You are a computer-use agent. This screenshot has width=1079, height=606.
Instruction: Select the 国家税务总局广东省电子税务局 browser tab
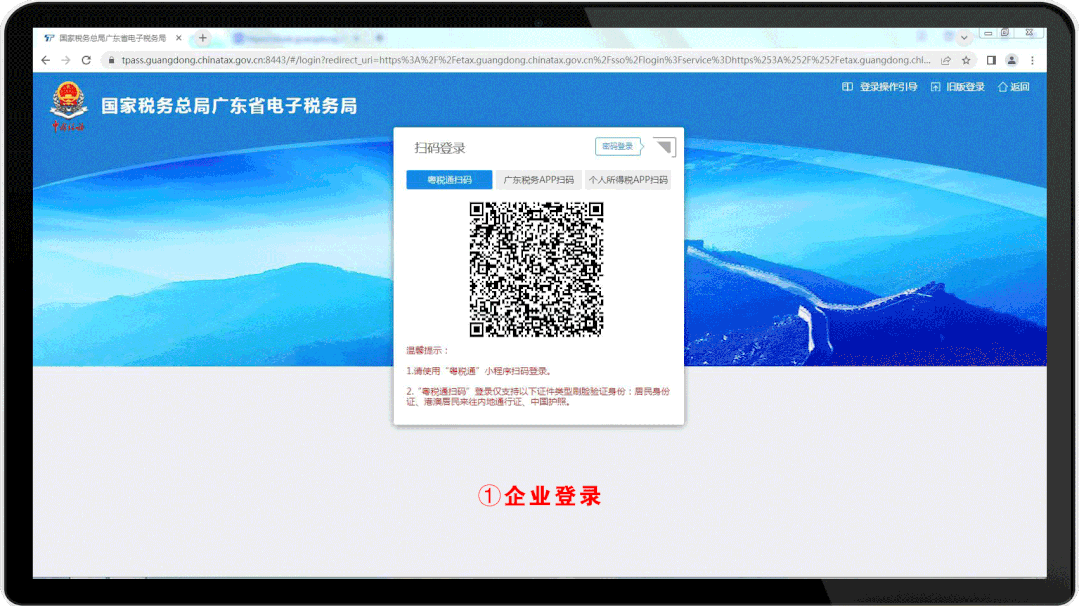(112, 38)
